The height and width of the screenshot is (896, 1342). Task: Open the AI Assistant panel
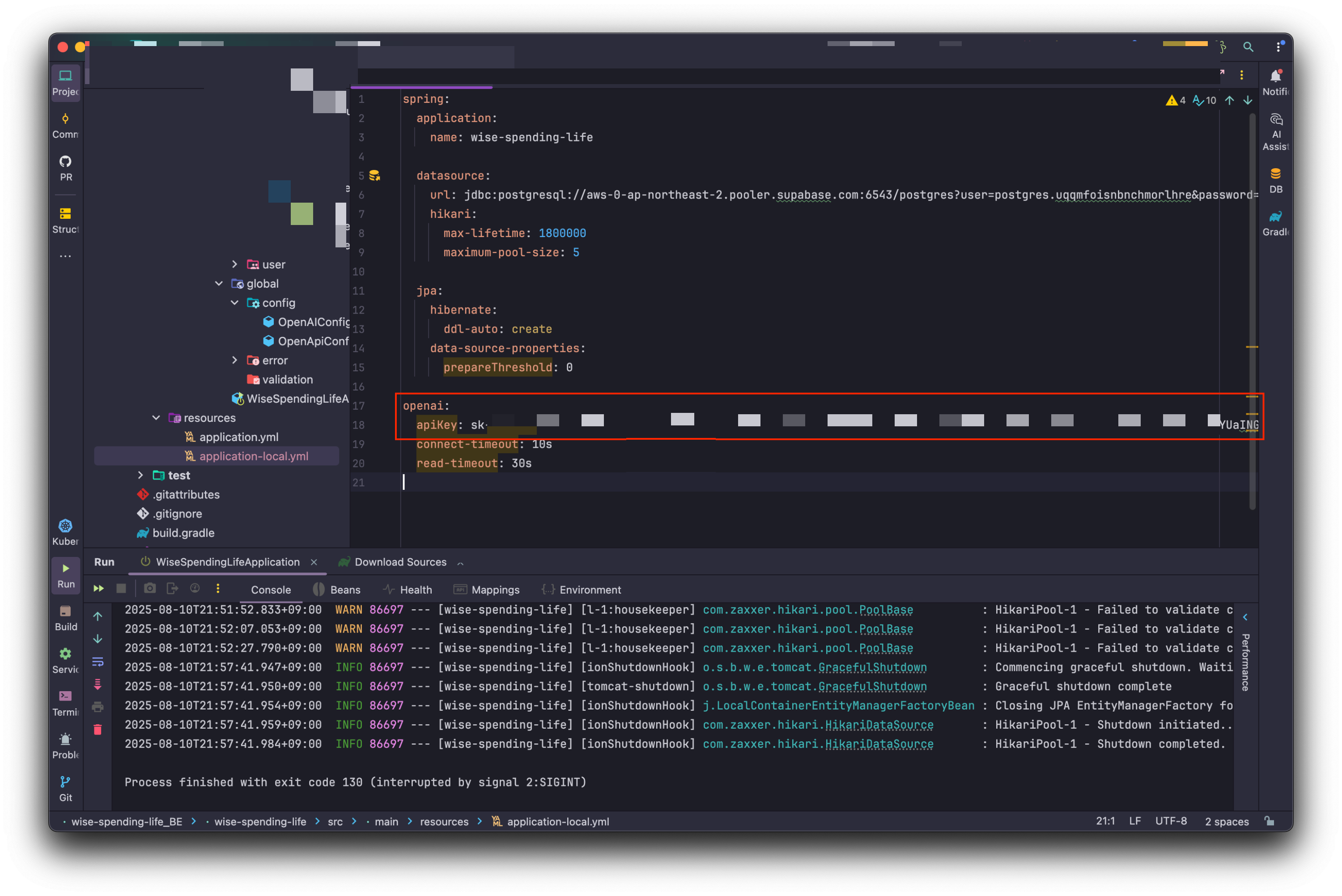pyautogui.click(x=1275, y=132)
